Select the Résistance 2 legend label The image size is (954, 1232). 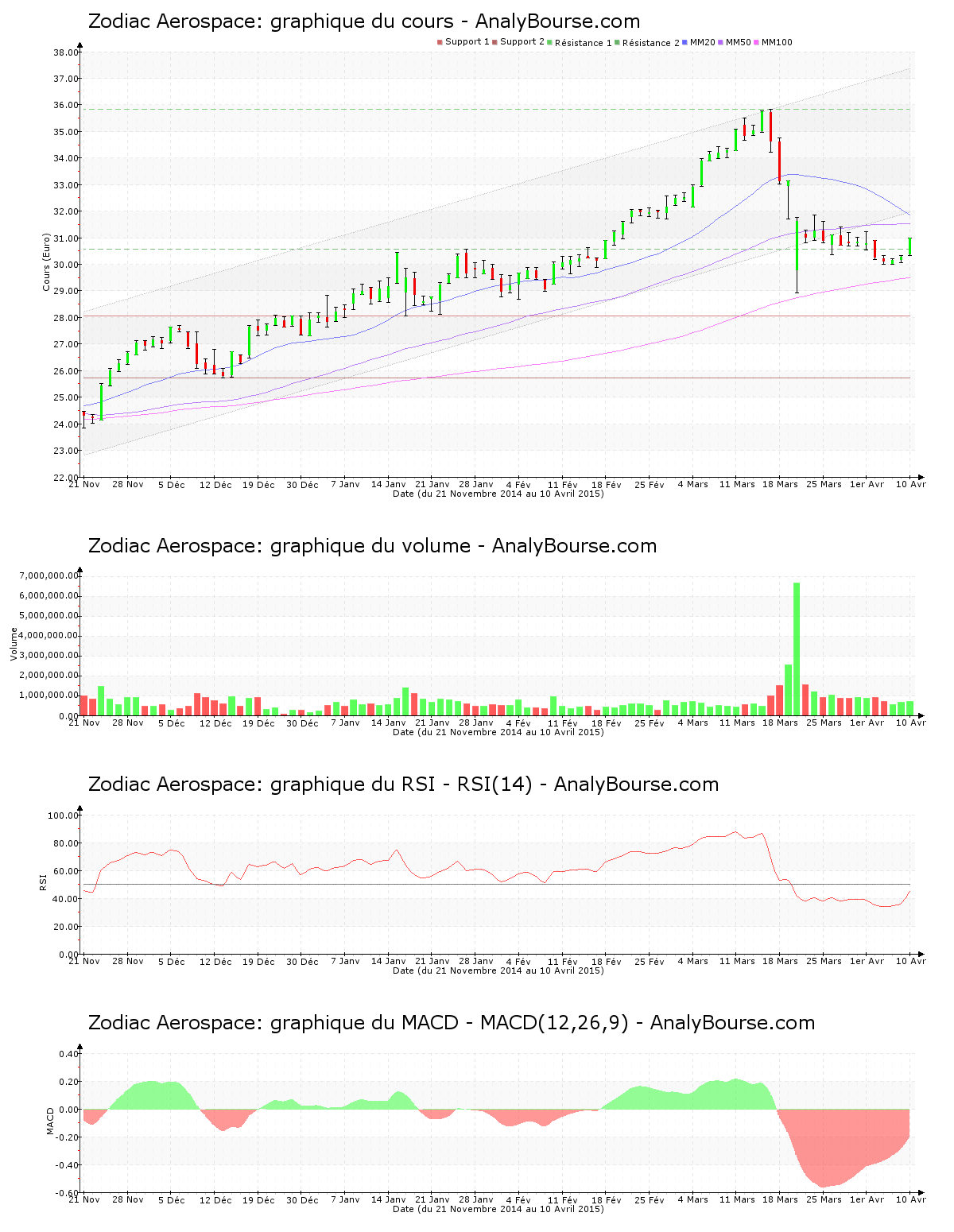[x=650, y=42]
